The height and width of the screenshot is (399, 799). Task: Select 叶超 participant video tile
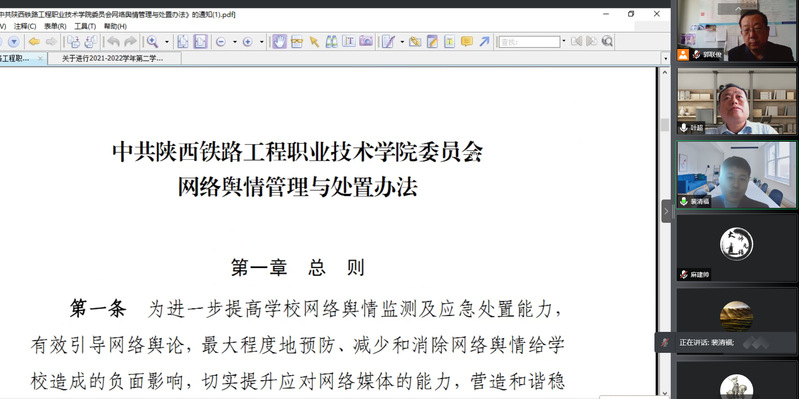click(x=736, y=101)
